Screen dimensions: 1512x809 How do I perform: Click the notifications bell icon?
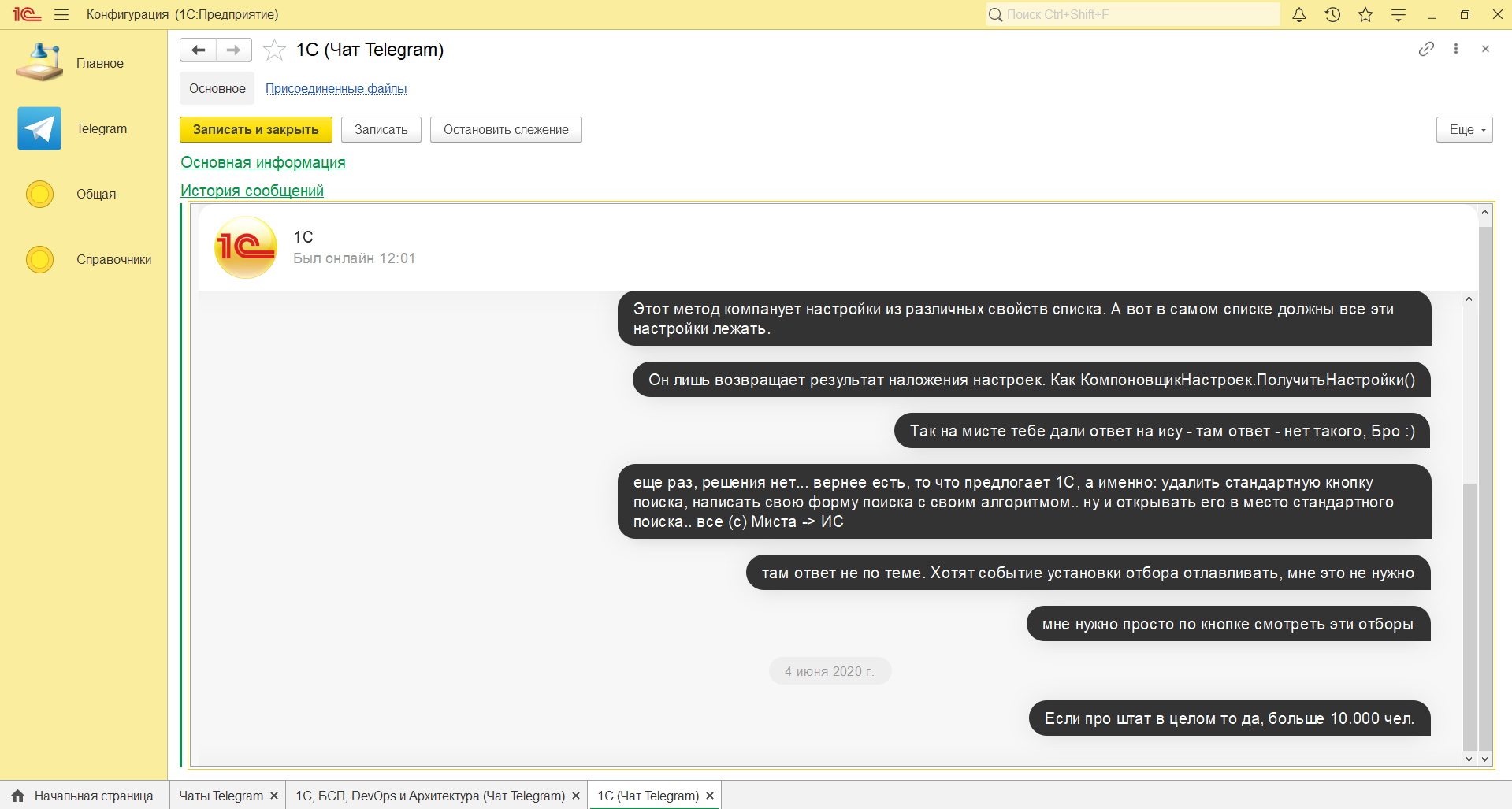point(1299,14)
